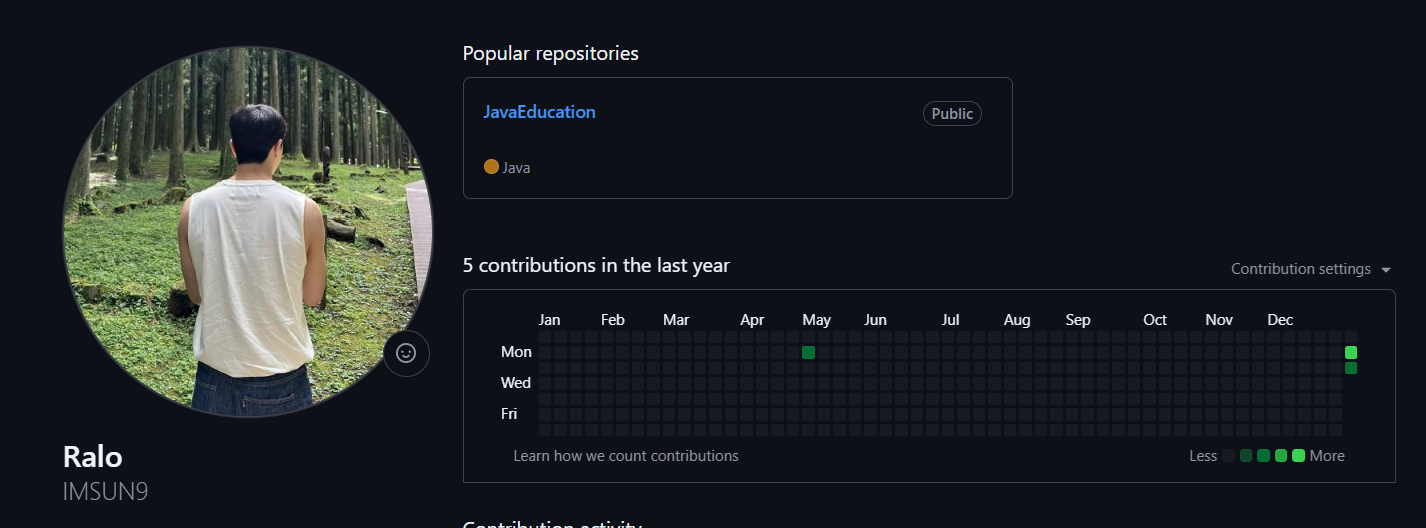Screen dimensions: 1426x528
Task: Click the lightest legend square next to Less
Action: coord(1228,456)
